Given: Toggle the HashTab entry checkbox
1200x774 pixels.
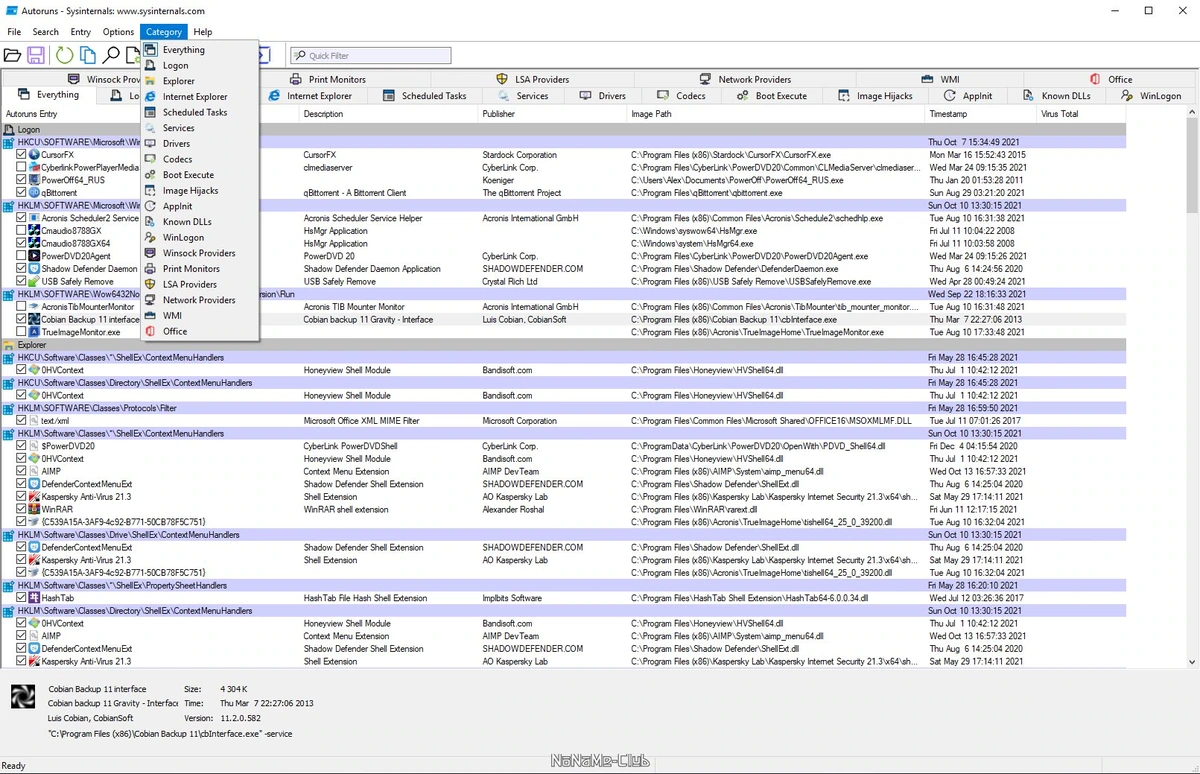Looking at the screenshot, I should coord(22,598).
